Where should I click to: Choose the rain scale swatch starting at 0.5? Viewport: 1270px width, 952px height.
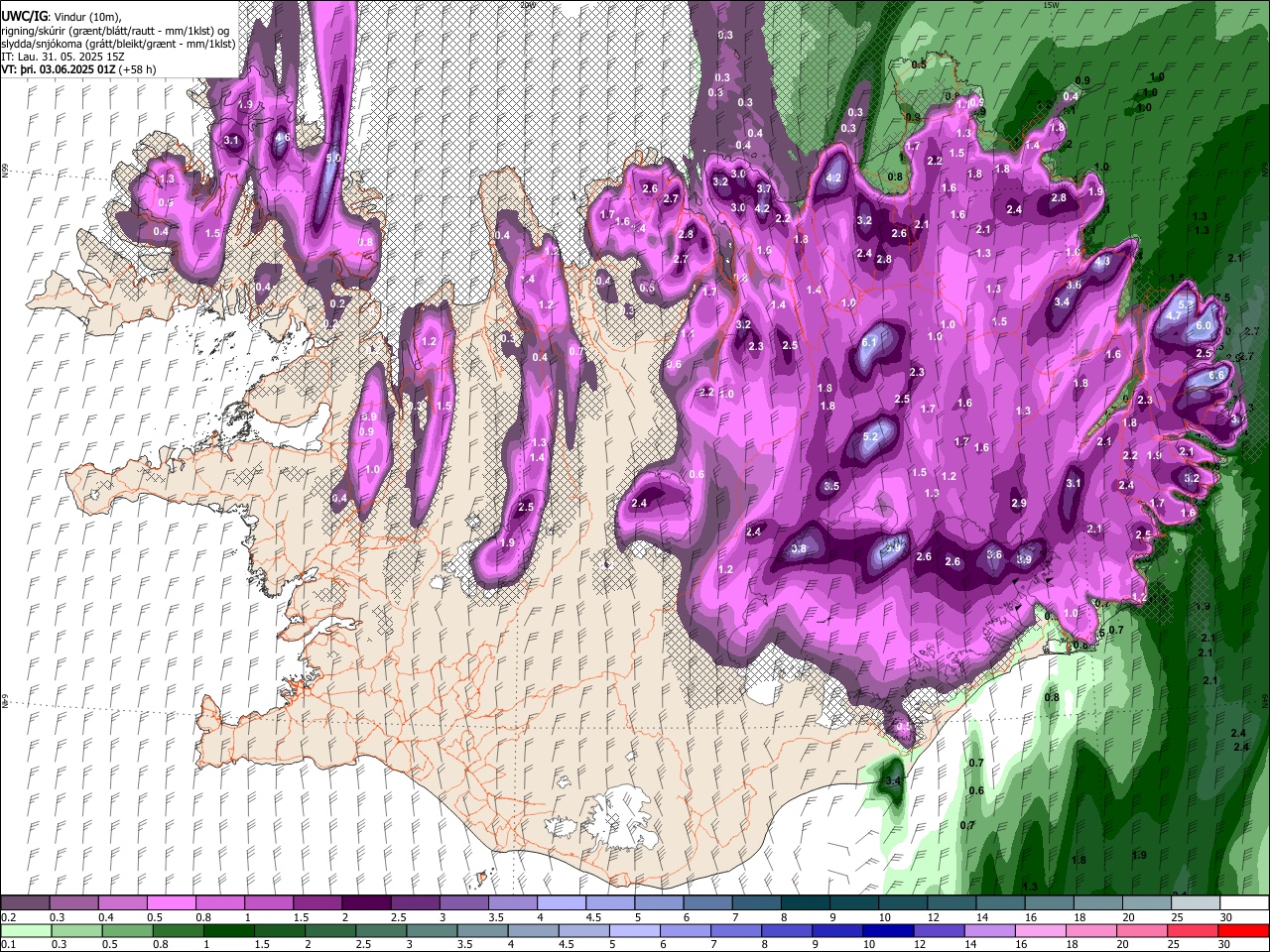tap(127, 930)
